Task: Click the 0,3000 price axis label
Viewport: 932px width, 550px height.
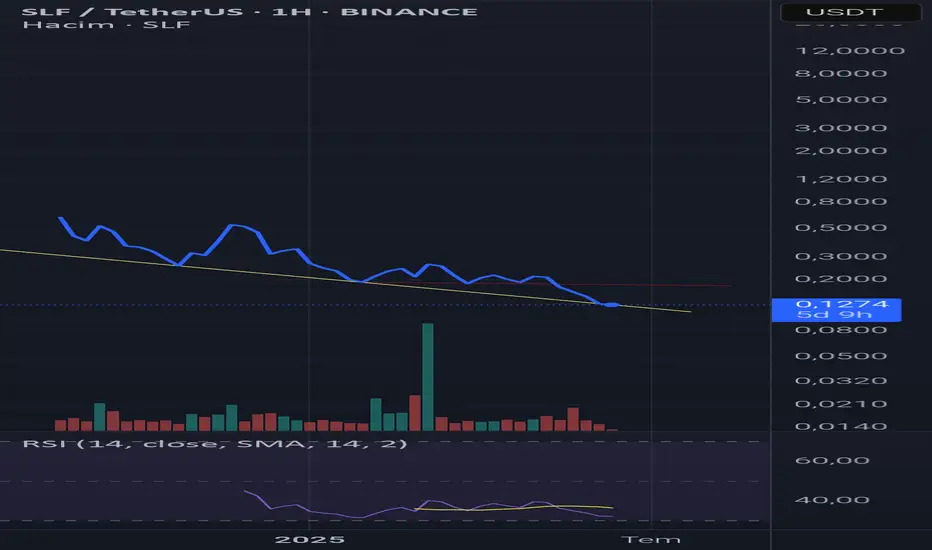Action: click(841, 256)
